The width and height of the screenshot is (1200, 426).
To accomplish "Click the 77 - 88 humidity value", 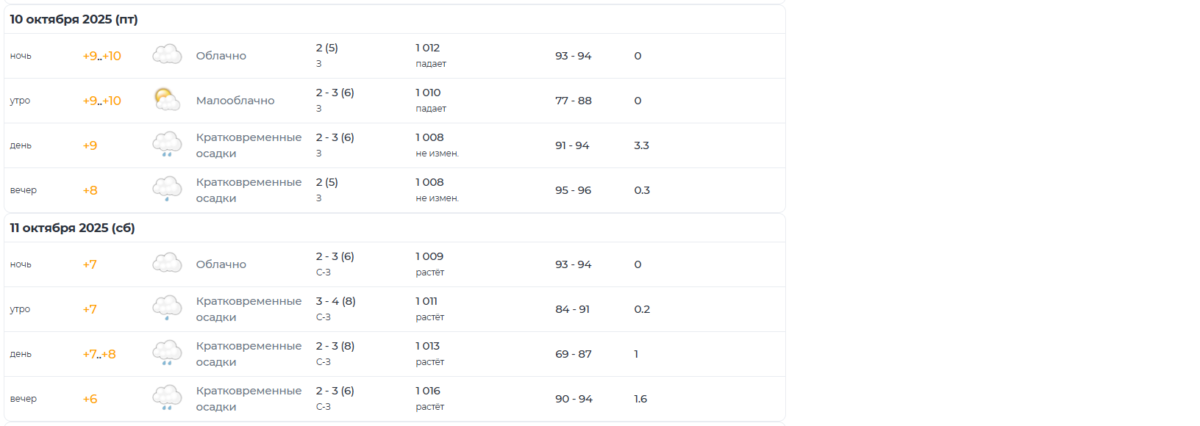I will tap(573, 100).
